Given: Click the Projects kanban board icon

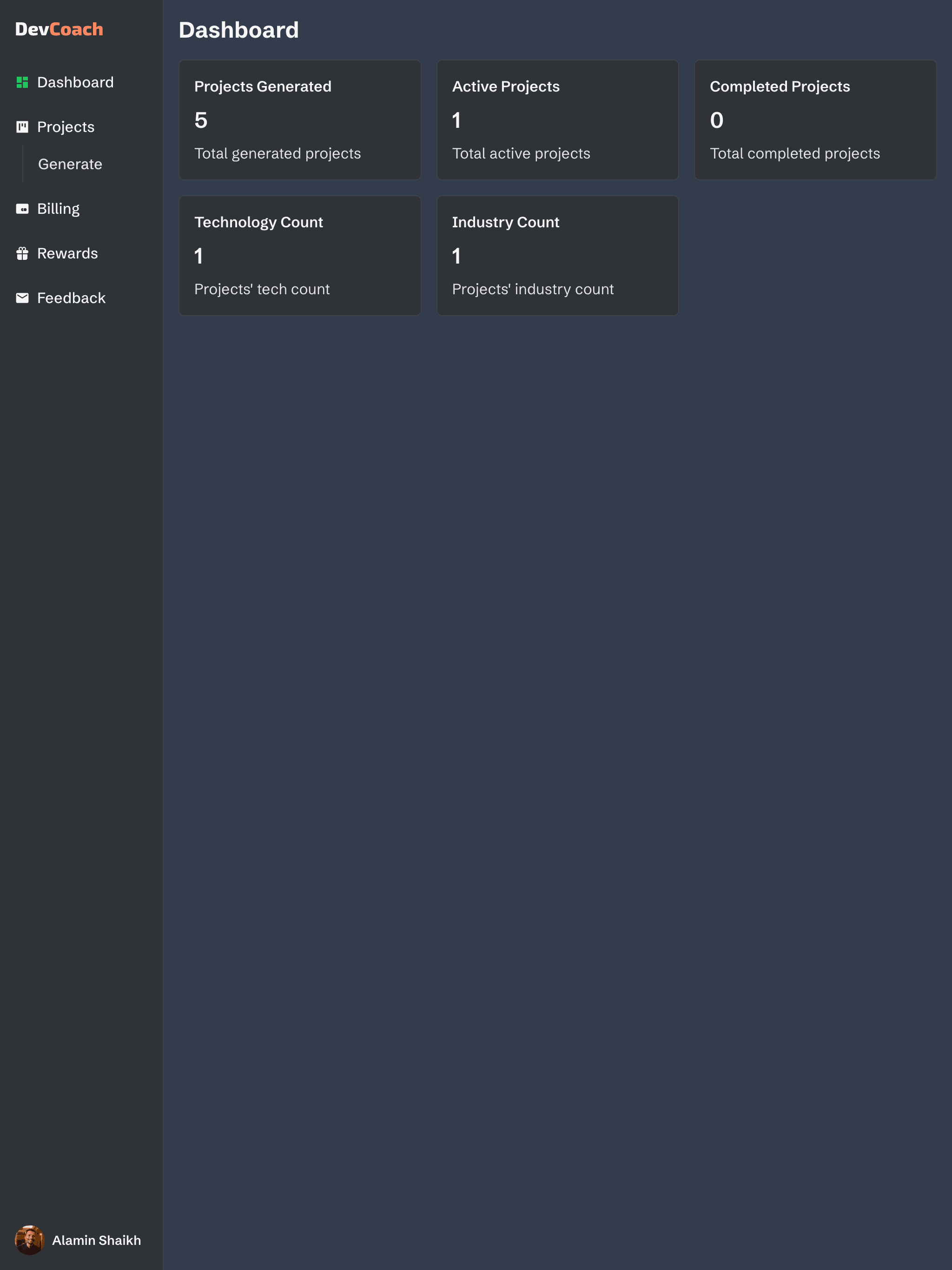Looking at the screenshot, I should pyautogui.click(x=22, y=127).
